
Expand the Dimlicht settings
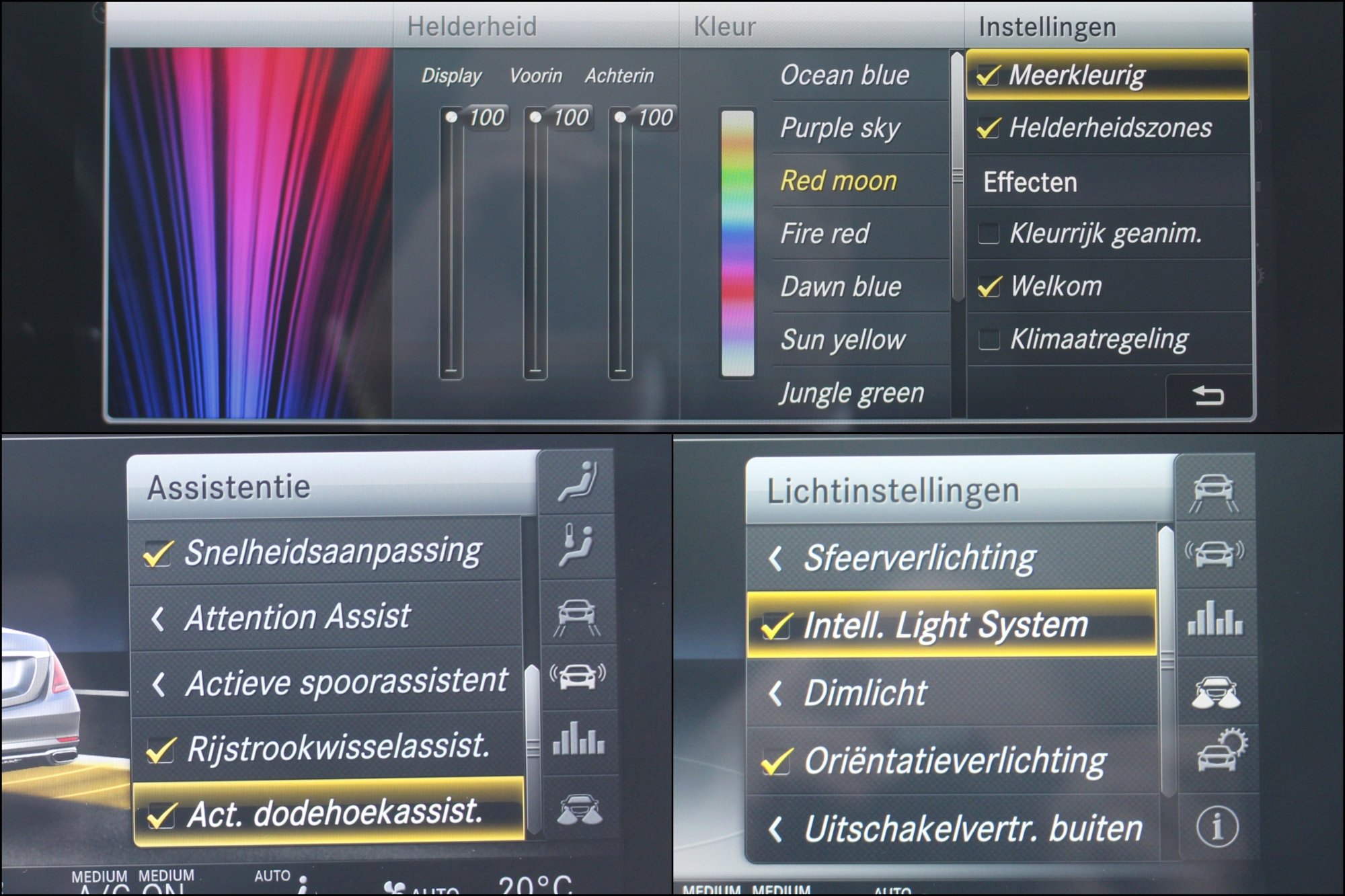tap(865, 693)
